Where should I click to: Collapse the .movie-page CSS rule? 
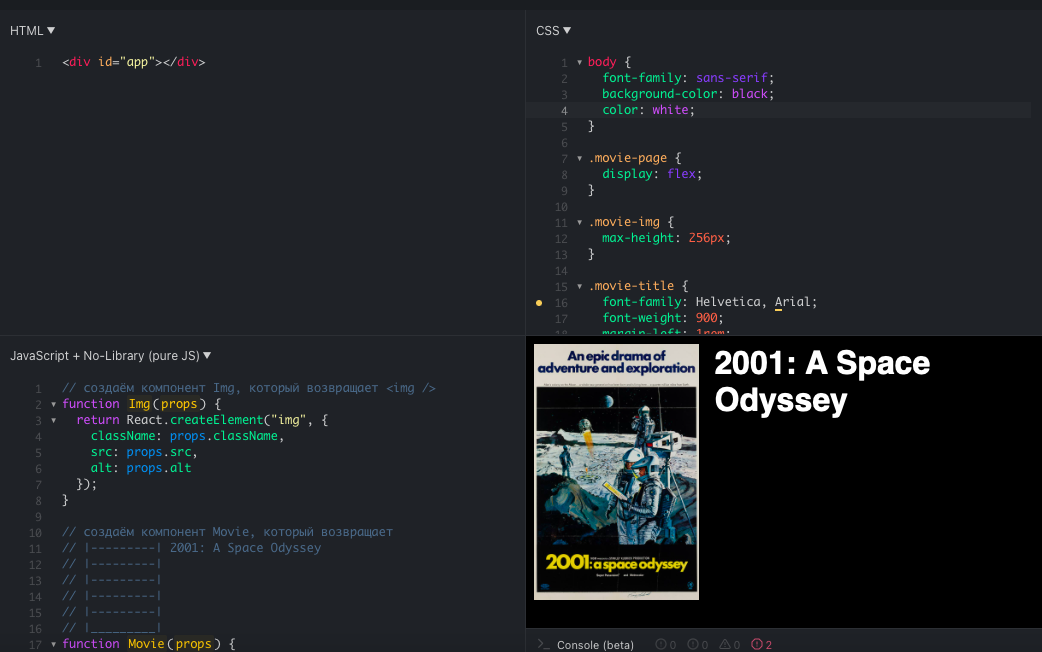tap(579, 158)
